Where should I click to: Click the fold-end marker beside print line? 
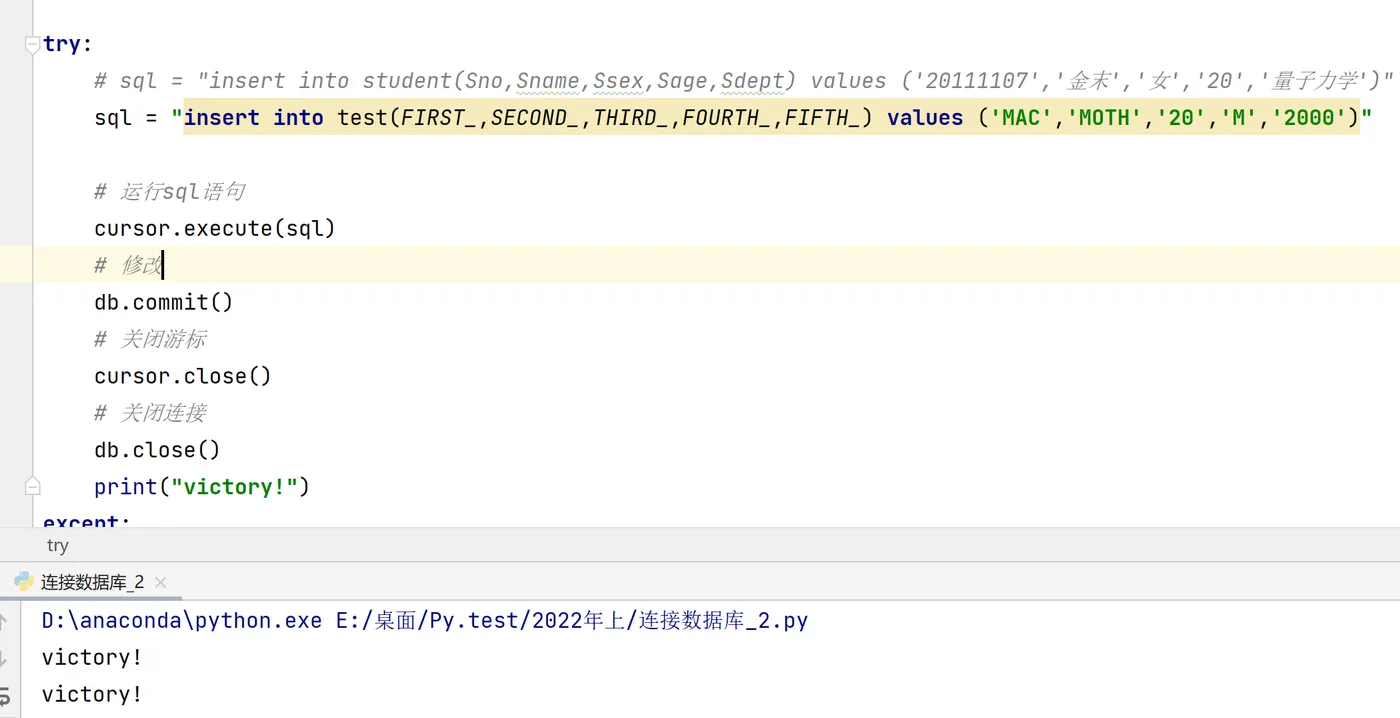[x=33, y=486]
